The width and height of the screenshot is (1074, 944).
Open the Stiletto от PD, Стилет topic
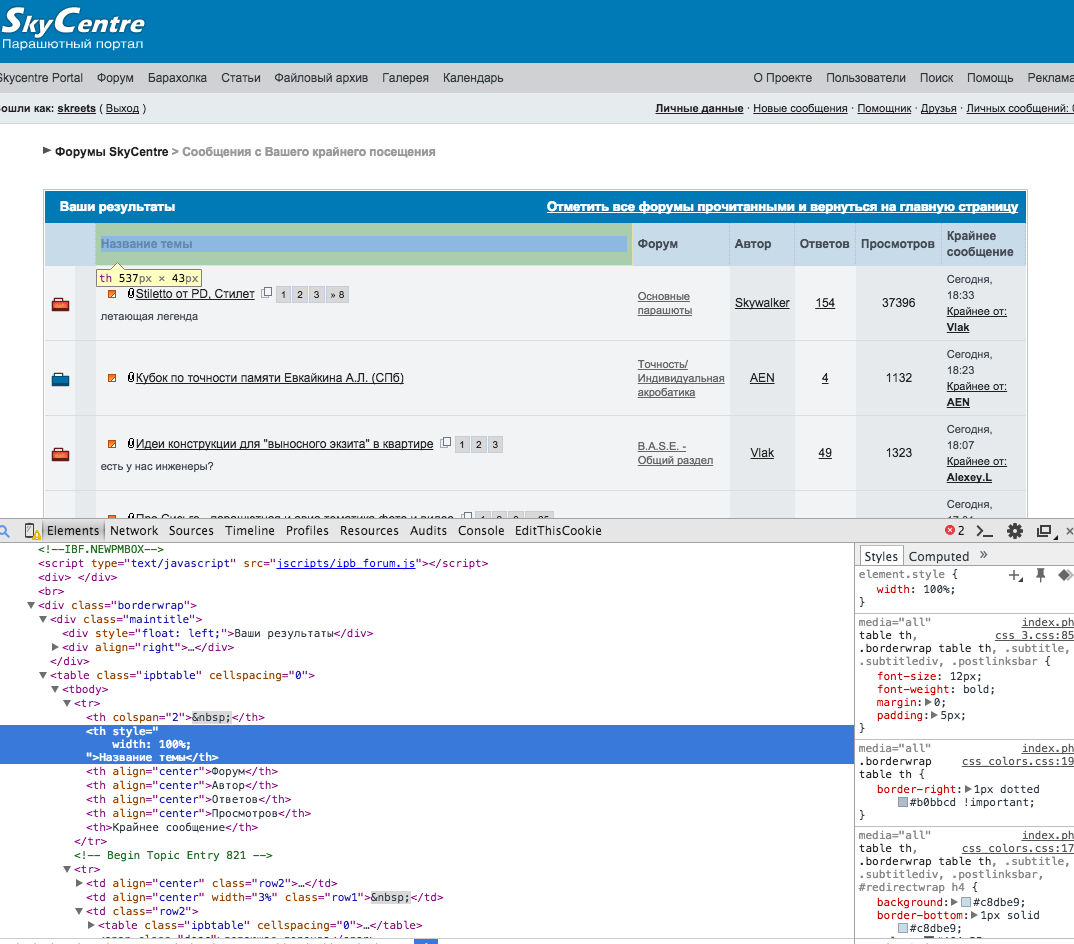[195, 294]
